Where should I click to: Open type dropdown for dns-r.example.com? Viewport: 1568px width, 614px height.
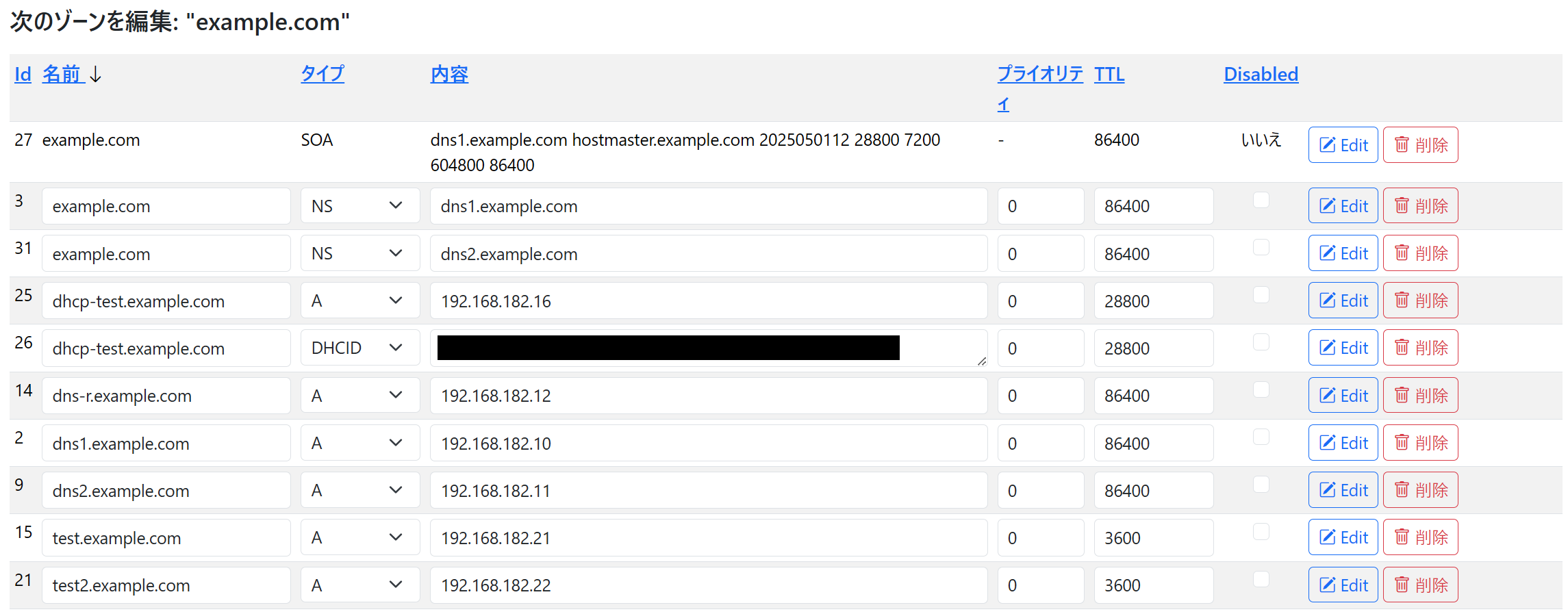360,395
